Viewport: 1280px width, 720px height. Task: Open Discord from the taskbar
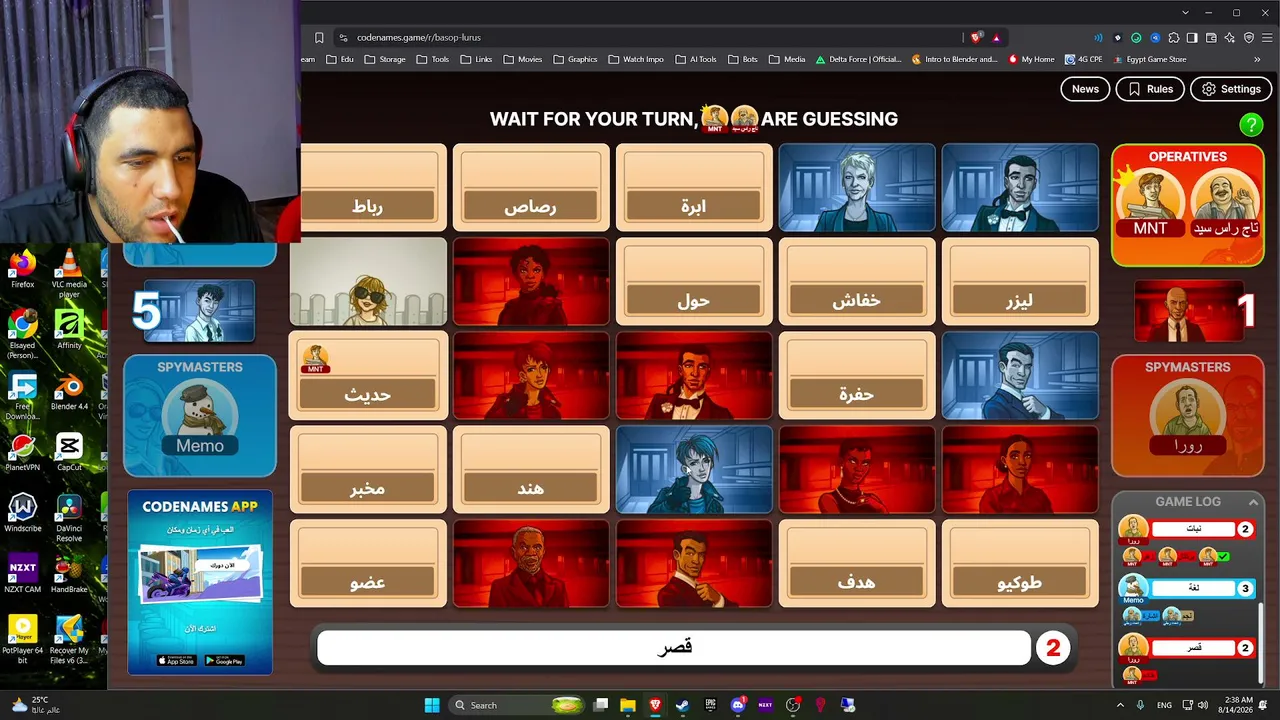click(x=738, y=705)
